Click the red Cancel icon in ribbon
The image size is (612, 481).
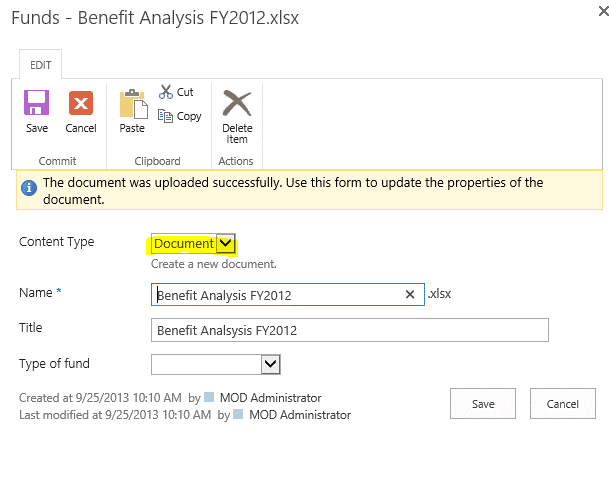(x=81, y=103)
